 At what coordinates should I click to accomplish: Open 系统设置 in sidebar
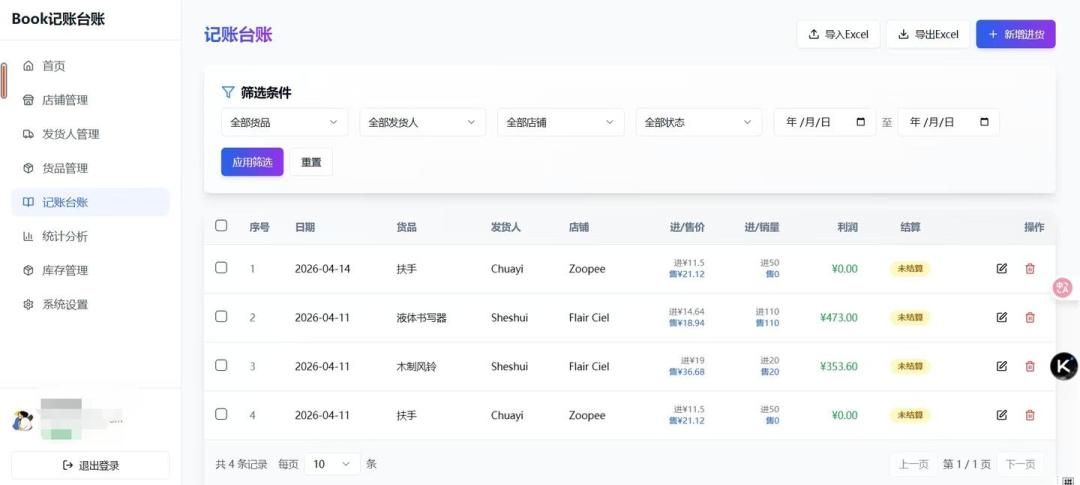tap(90, 305)
